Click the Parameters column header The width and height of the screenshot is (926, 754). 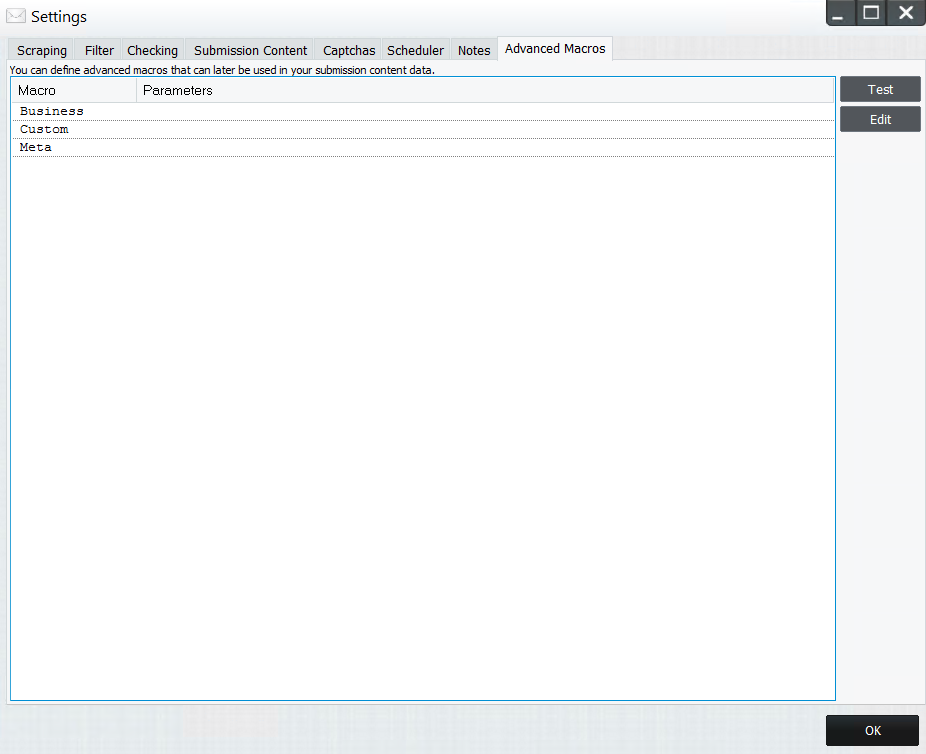[485, 90]
